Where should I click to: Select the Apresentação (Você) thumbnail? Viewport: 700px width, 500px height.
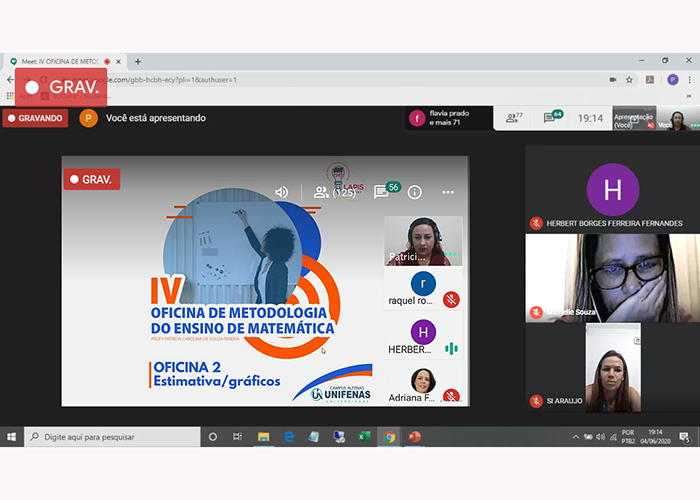click(x=634, y=118)
